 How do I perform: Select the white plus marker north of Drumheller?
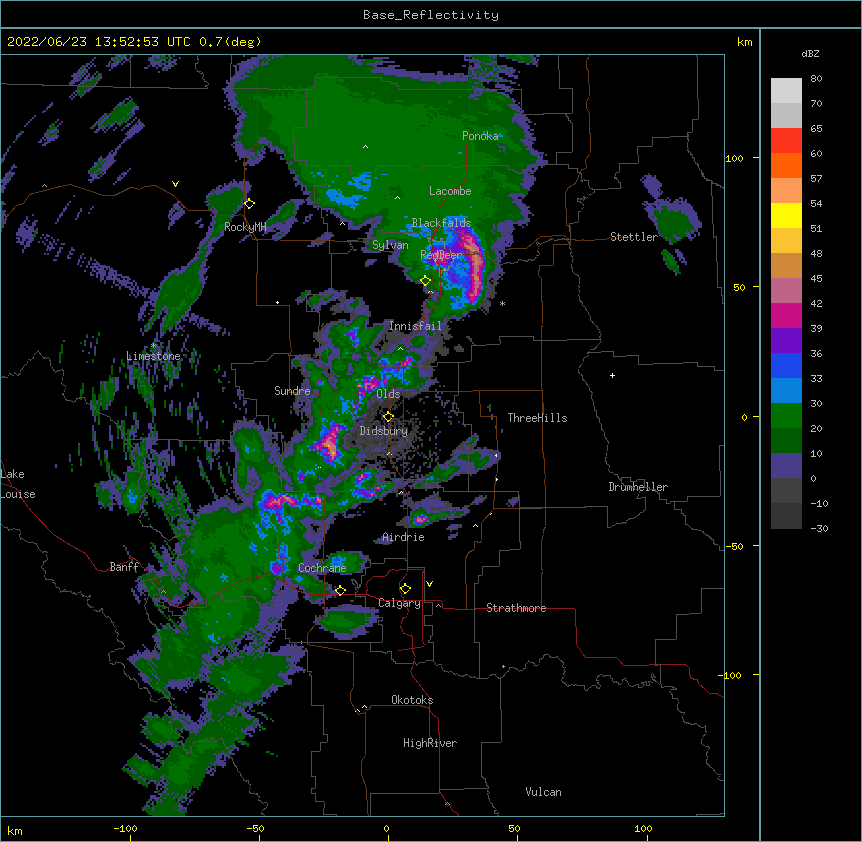pyautogui.click(x=612, y=375)
